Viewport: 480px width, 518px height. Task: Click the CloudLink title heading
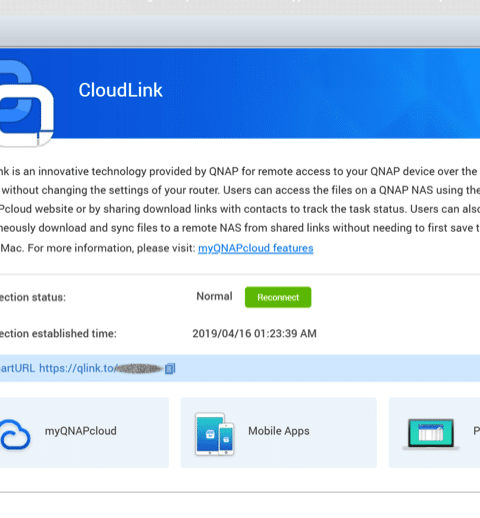pos(120,90)
